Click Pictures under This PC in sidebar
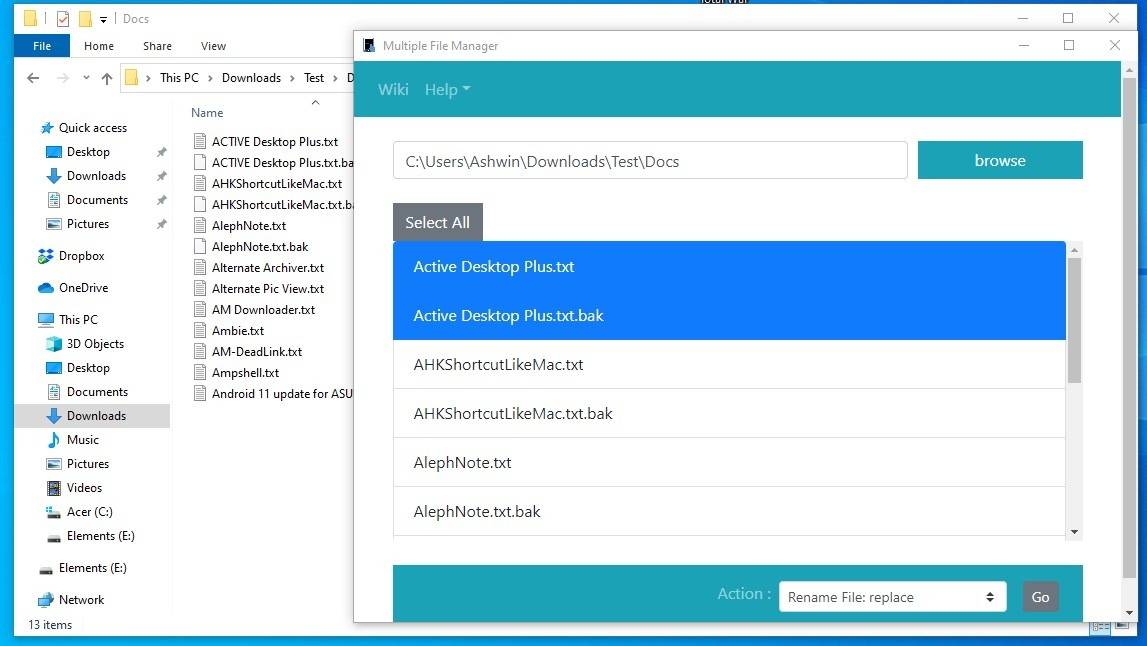Viewport: 1147px width, 646px height. (x=88, y=464)
